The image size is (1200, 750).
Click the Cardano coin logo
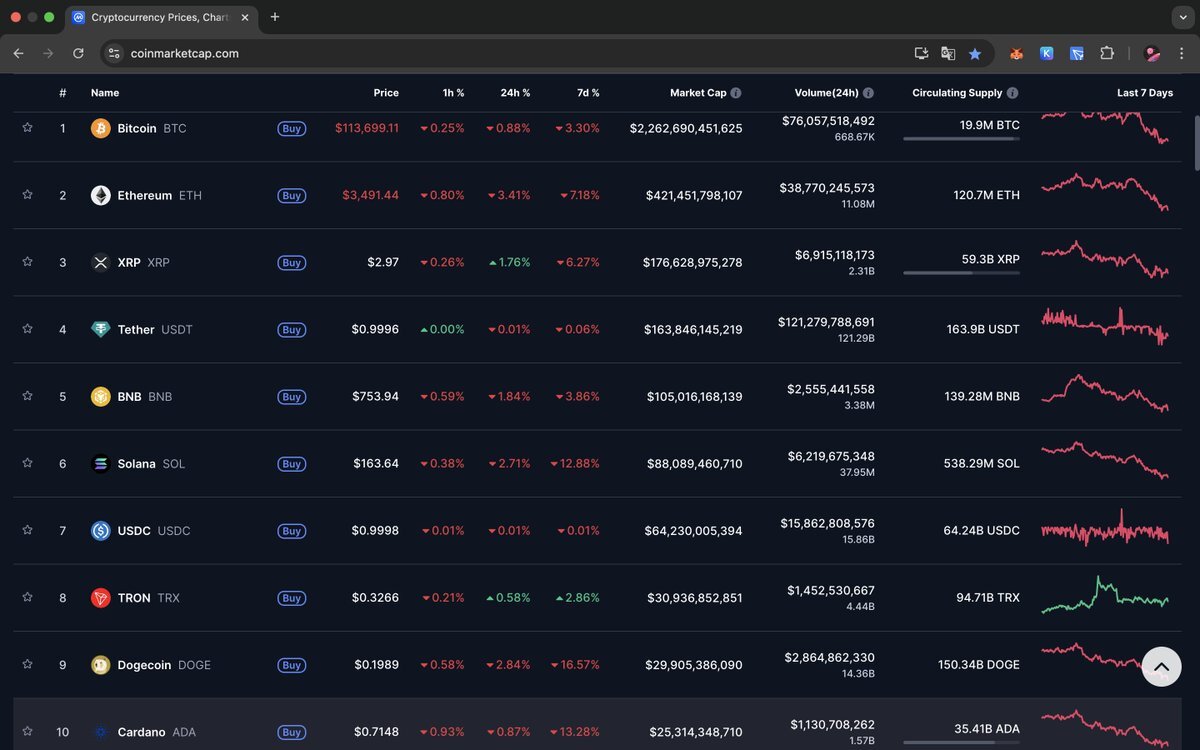(x=100, y=731)
